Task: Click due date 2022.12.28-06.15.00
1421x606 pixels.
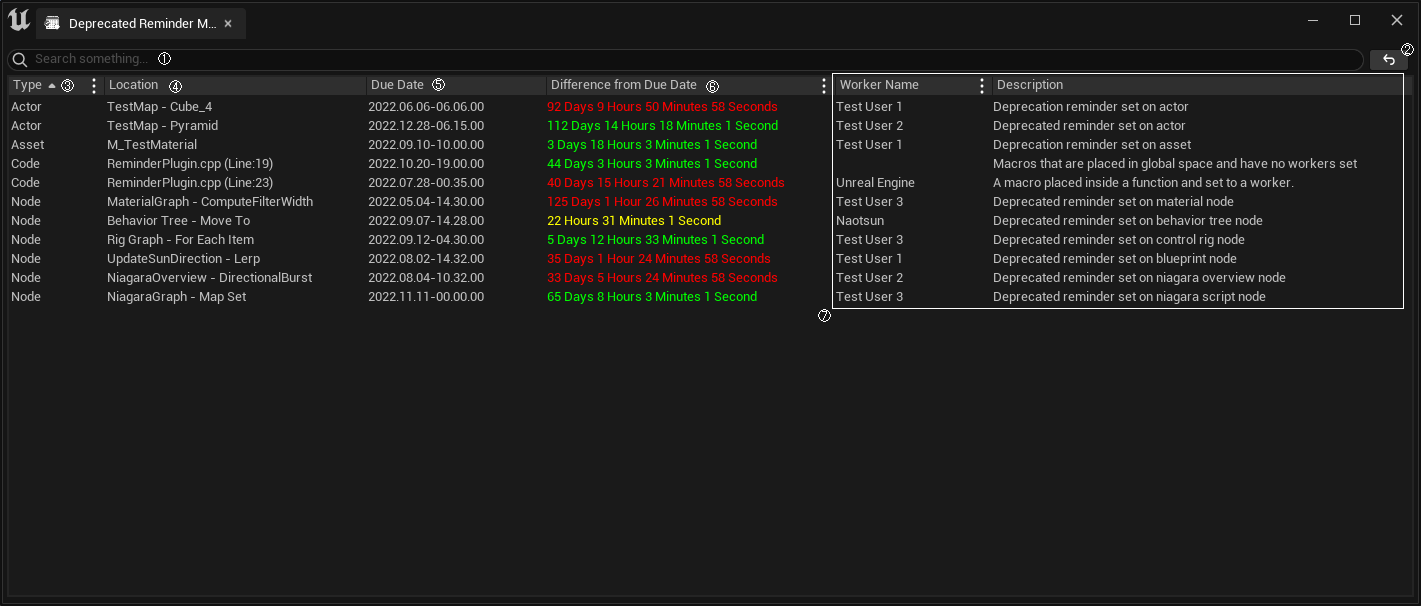Action: tap(426, 126)
